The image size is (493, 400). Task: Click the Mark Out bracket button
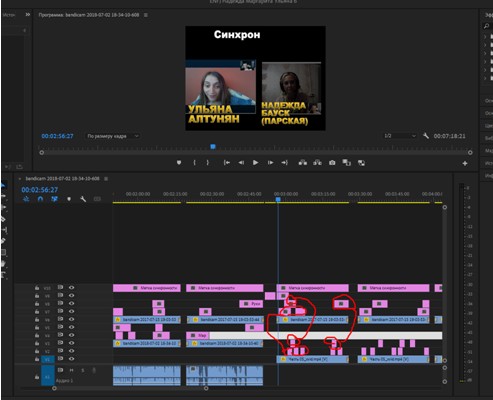point(208,163)
